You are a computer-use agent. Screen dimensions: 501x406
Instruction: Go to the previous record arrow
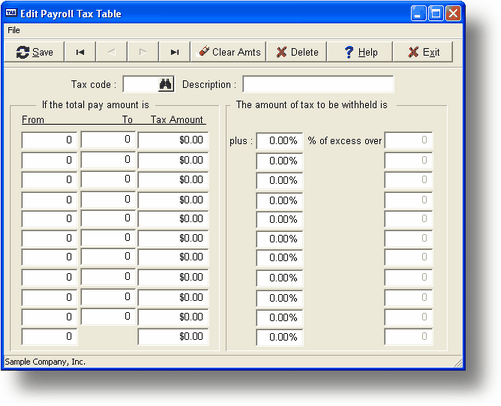click(112, 52)
